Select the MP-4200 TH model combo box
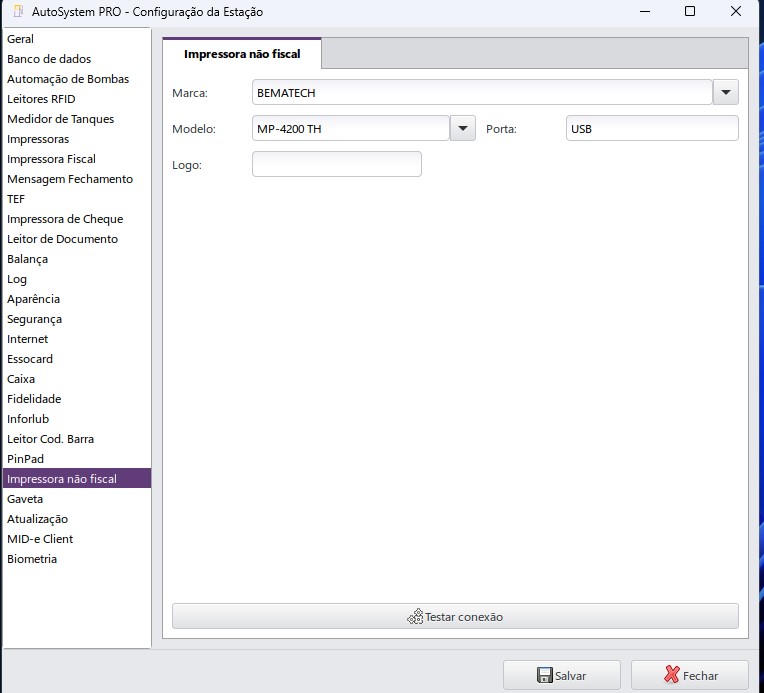Viewport: 764px width, 693px height. 351,128
